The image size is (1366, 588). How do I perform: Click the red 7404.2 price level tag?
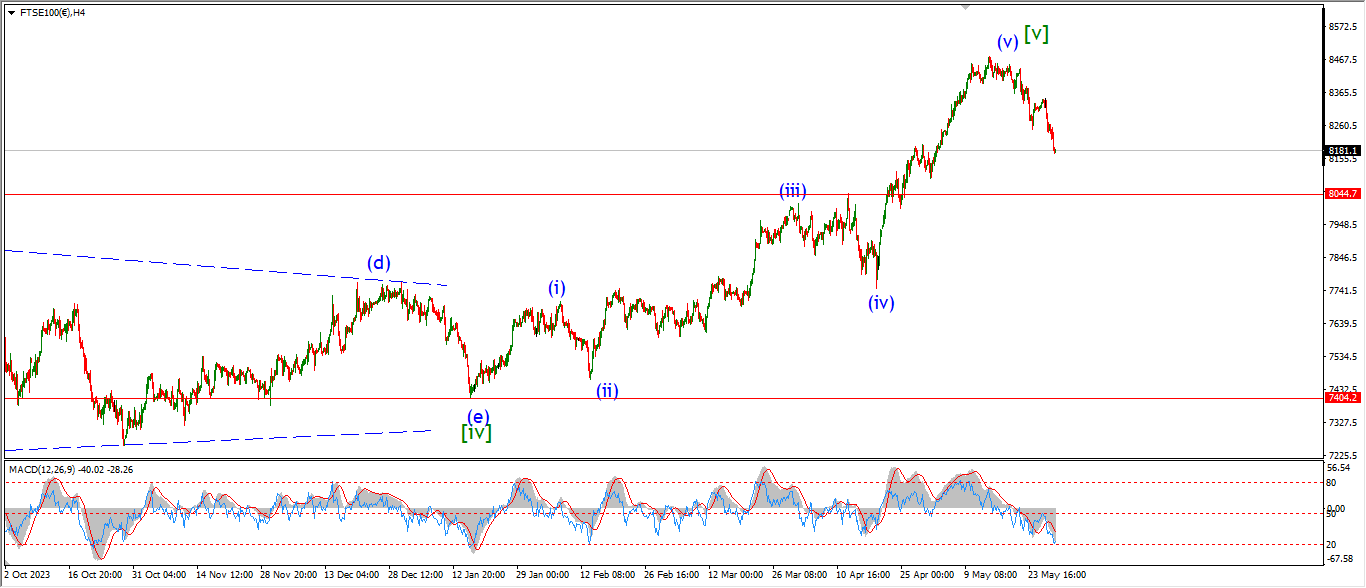point(1342,398)
